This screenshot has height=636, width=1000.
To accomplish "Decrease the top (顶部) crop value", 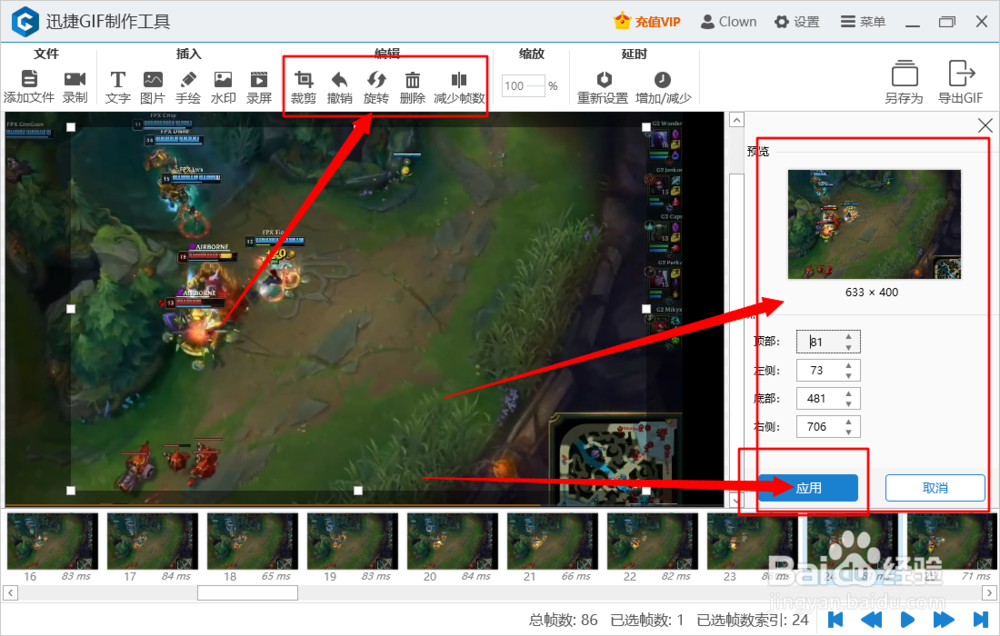I will [849, 348].
